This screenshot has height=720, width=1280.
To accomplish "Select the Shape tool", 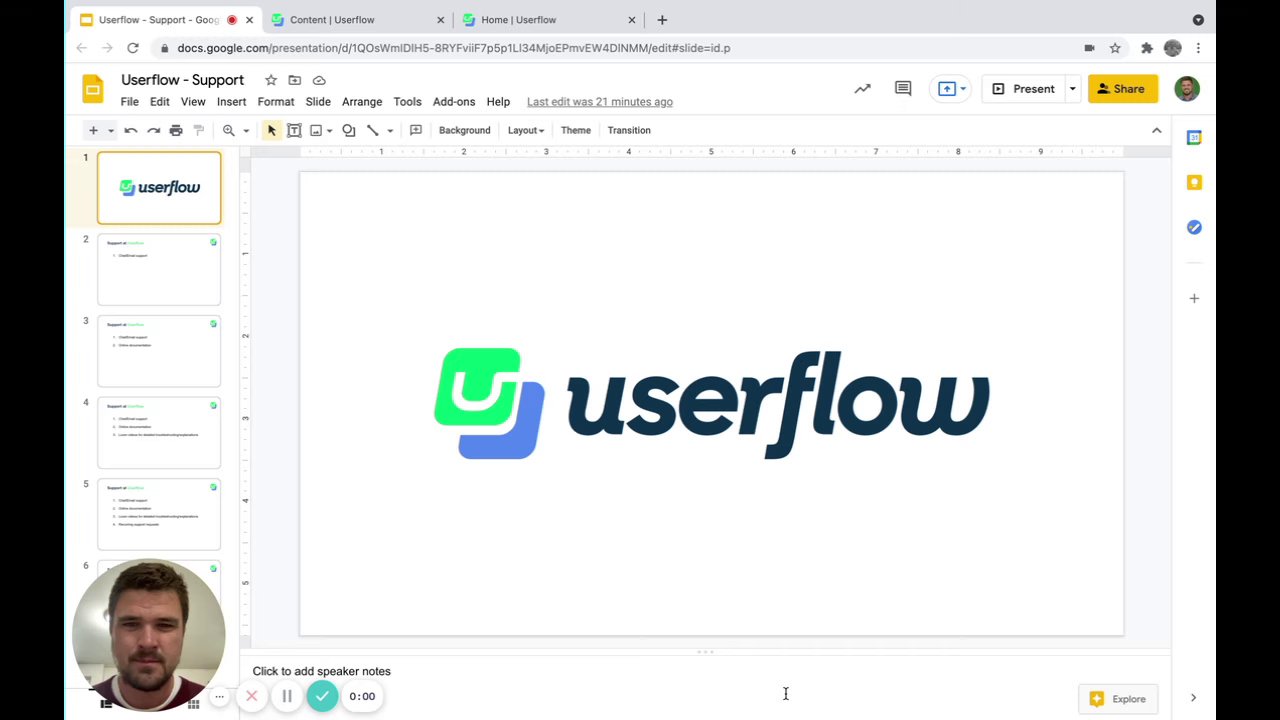I will [349, 130].
